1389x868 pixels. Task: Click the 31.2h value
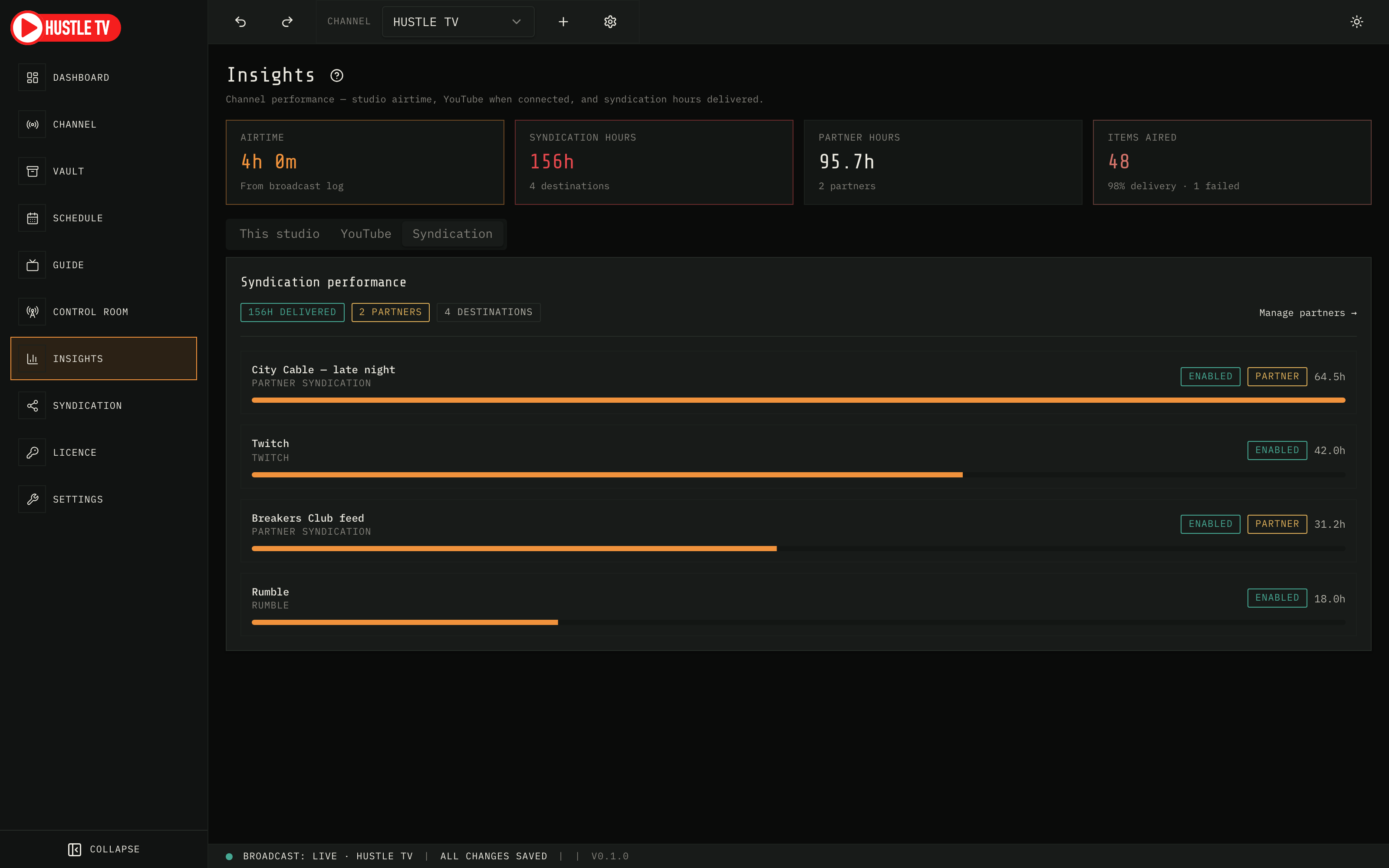pos(1329,525)
